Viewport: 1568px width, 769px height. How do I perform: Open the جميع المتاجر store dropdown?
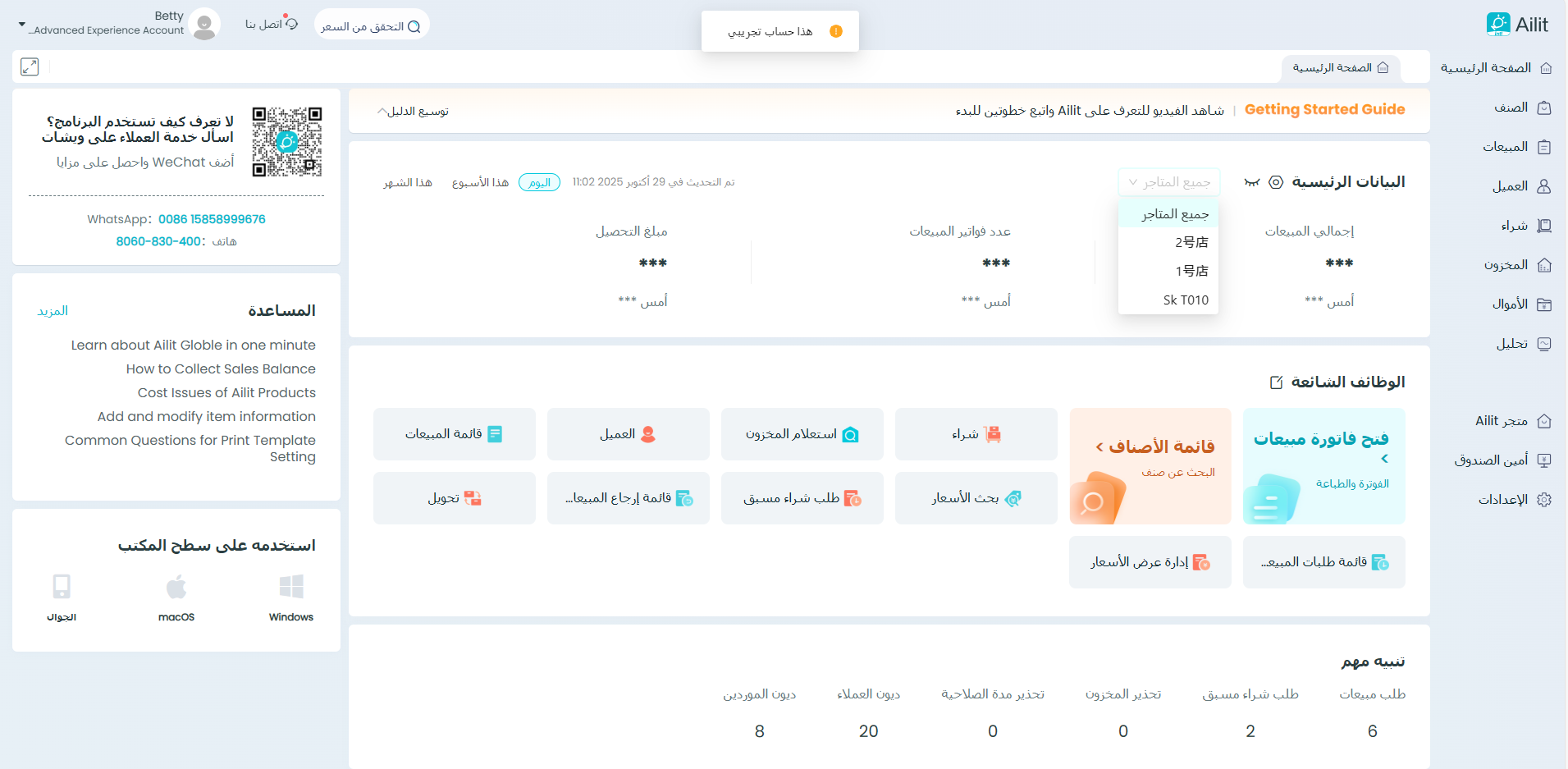coord(1169,182)
